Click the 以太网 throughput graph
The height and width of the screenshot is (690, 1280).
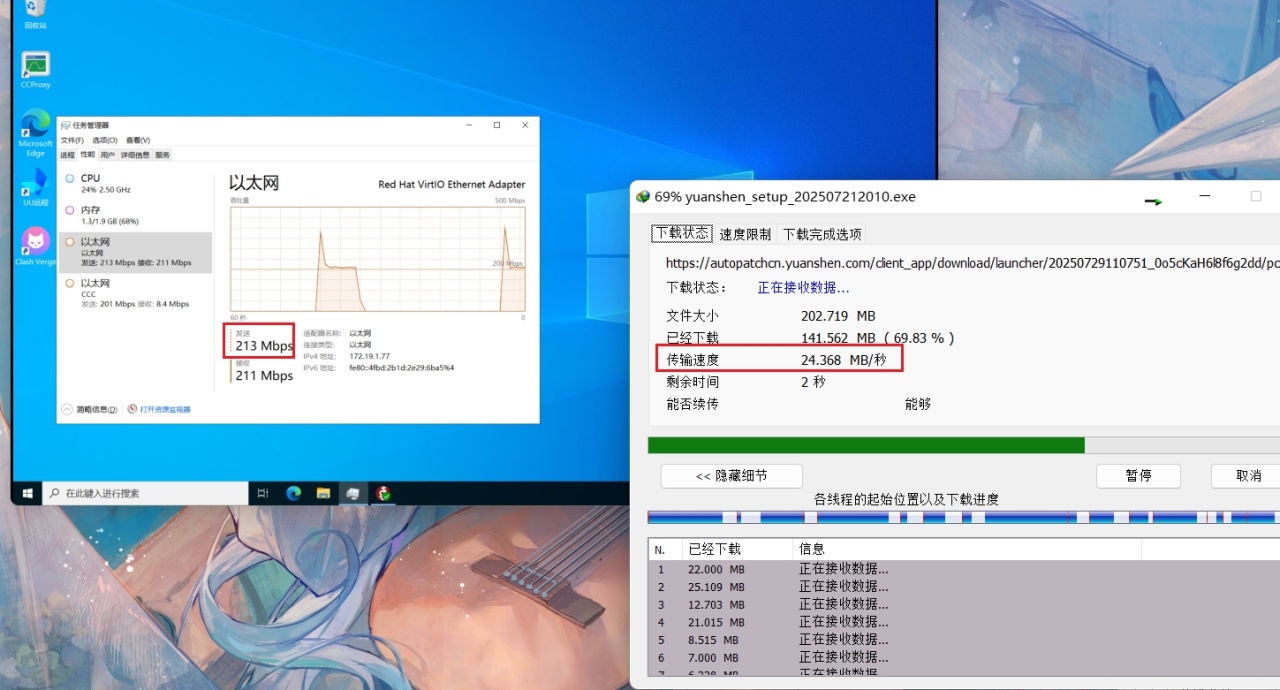(x=378, y=258)
